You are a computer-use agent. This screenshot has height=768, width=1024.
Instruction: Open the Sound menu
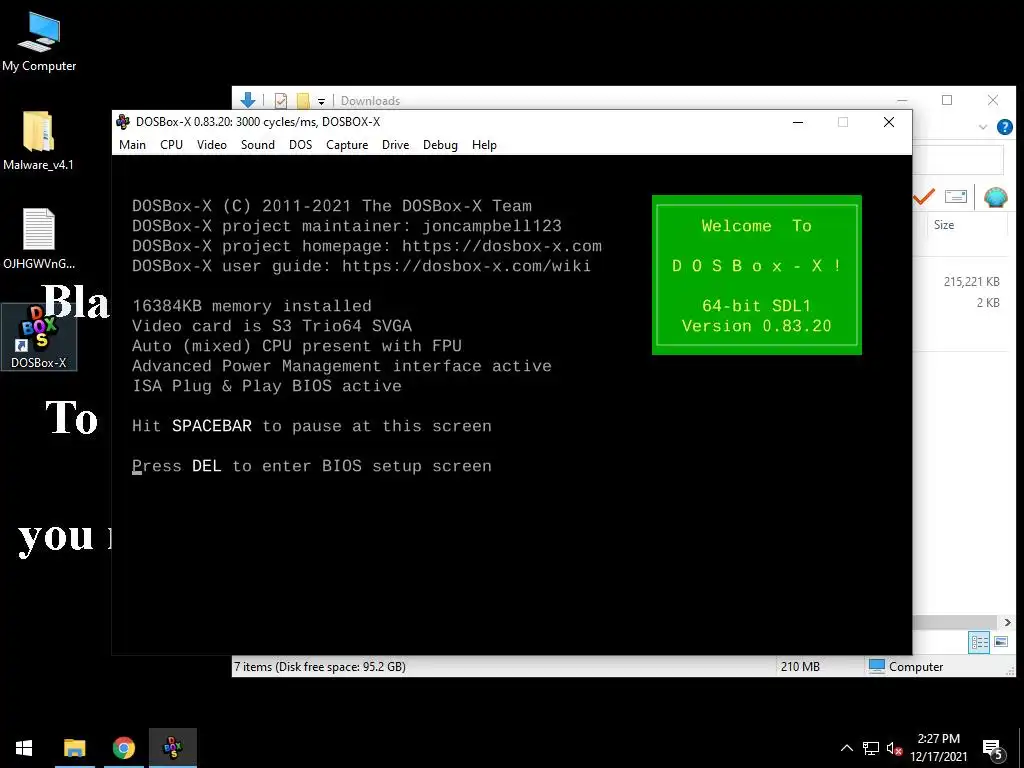pos(257,145)
